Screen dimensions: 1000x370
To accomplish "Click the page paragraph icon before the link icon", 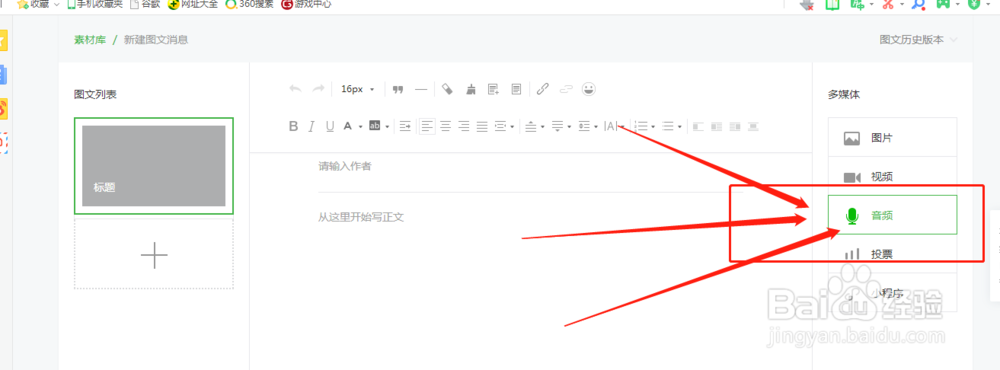I will tap(517, 89).
